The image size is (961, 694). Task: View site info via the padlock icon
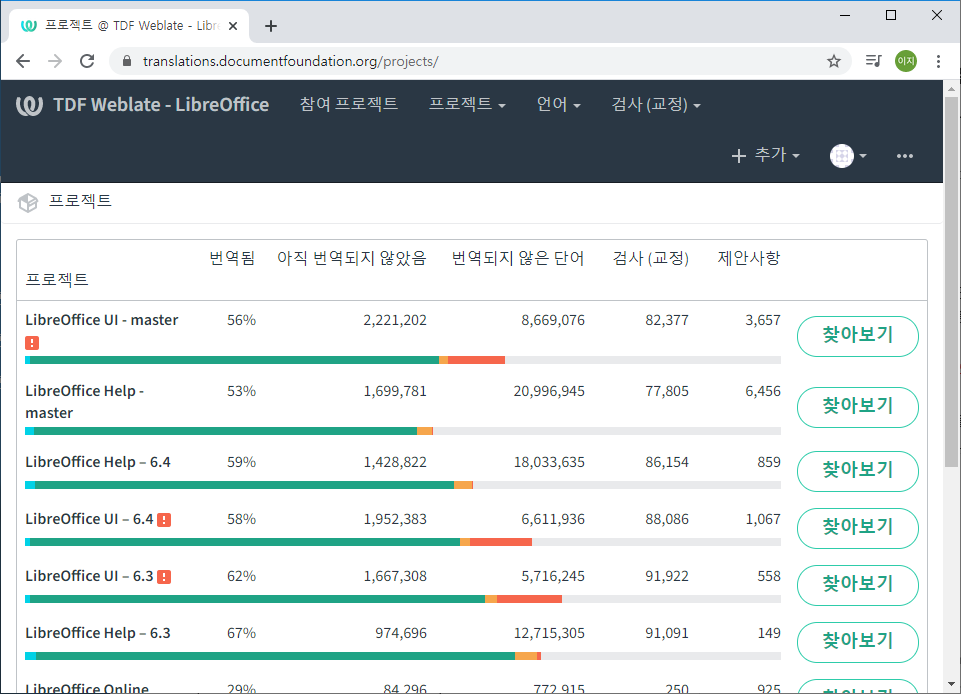pos(127,61)
